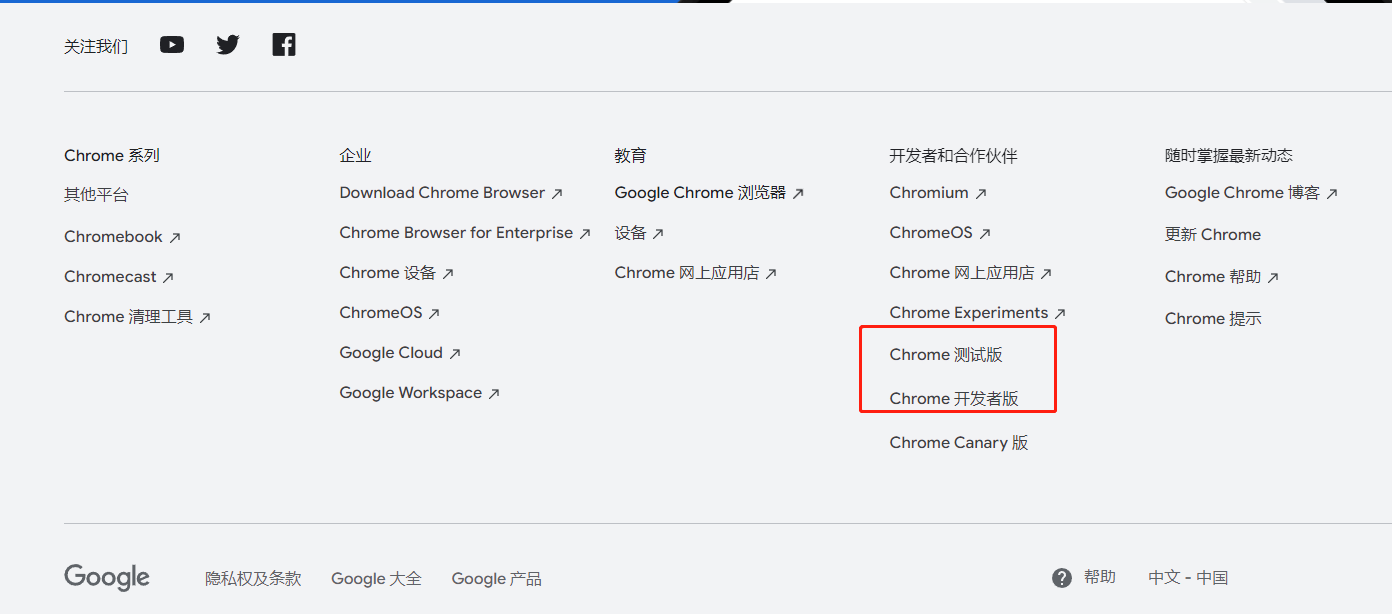Image resolution: width=1392 pixels, height=614 pixels.
Task: Click external arrow beside Chromecast
Action: [x=168, y=278]
